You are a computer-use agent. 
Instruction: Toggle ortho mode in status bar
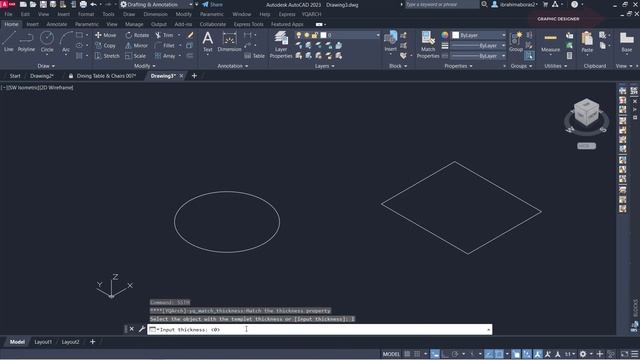pos(445,354)
